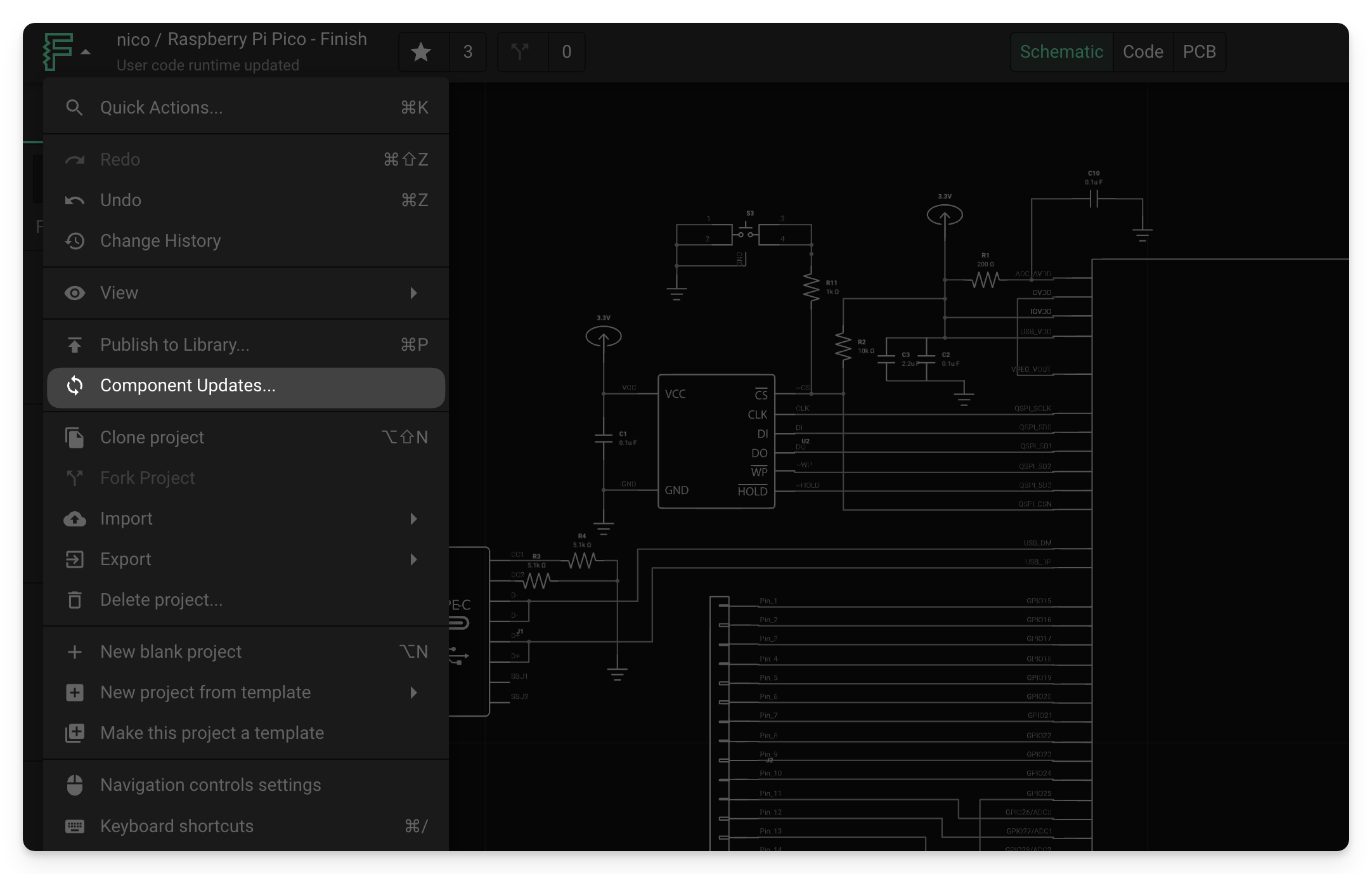Click the Flux logo menu button
The width and height of the screenshot is (1372, 874).
(58, 51)
